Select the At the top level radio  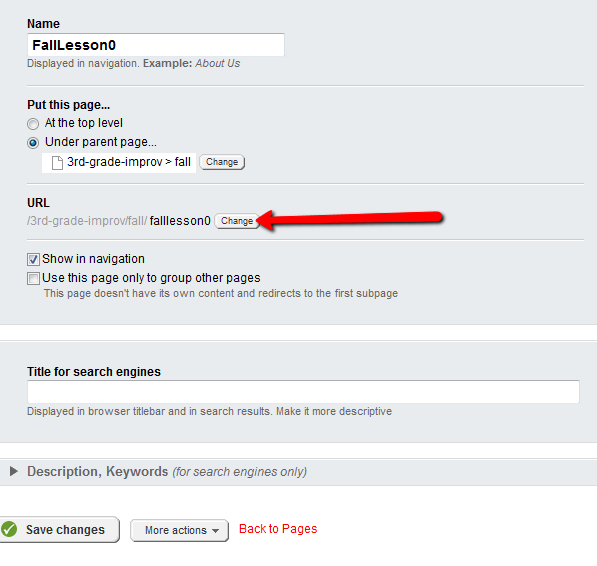(x=33, y=124)
